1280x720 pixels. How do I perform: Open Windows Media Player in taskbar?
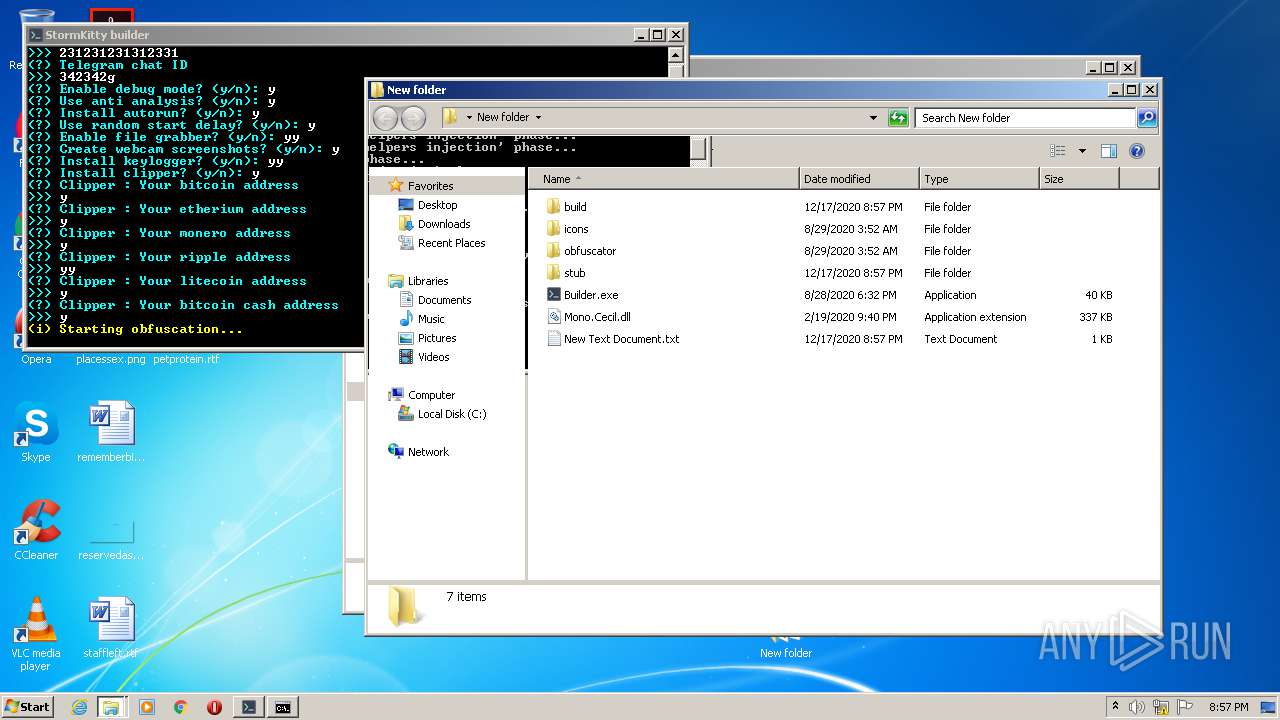click(147, 707)
